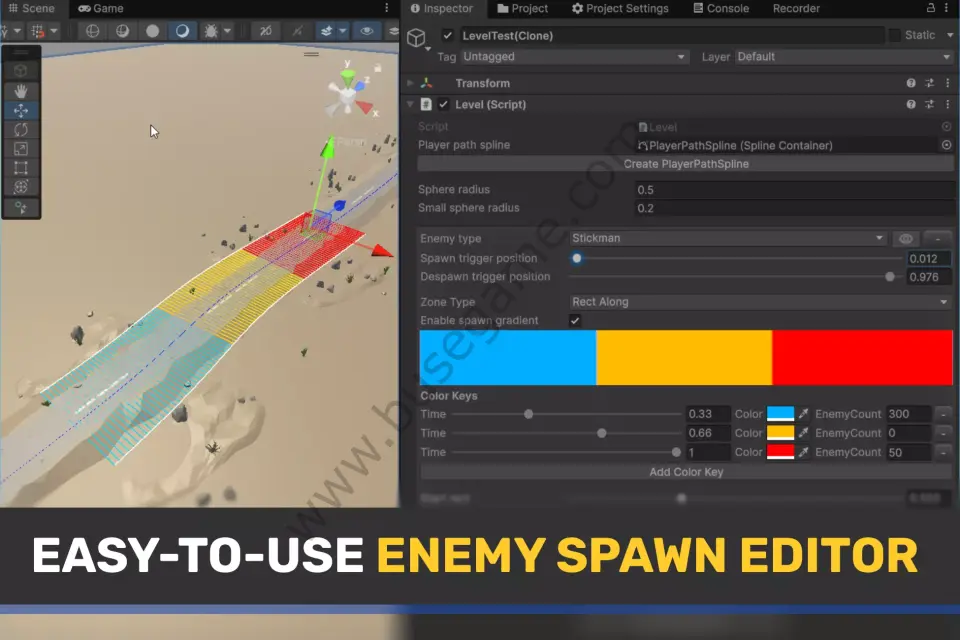The width and height of the screenshot is (960, 640).
Task: Switch to the Console tab
Action: (719, 8)
